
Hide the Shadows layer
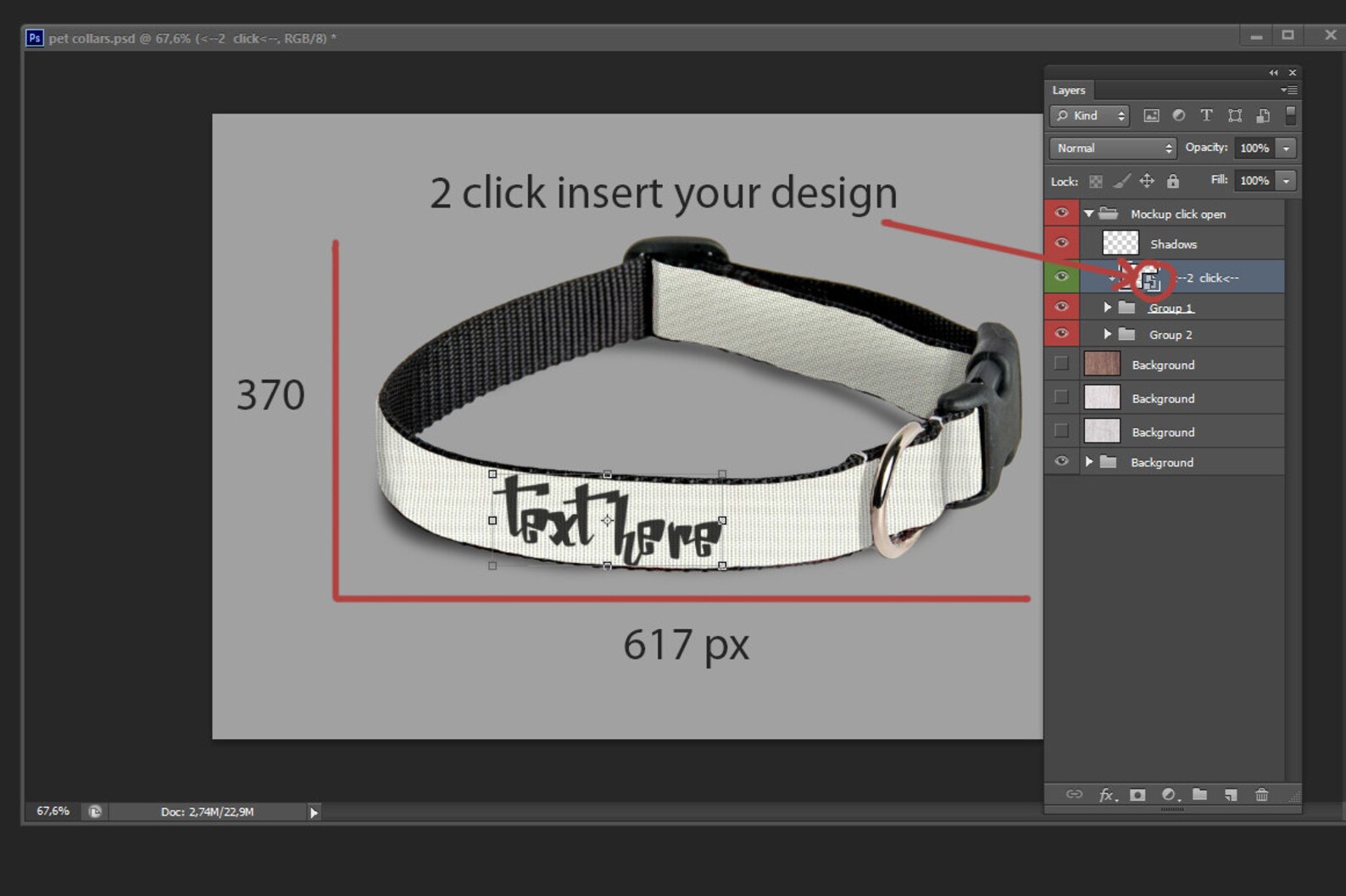pos(1061,243)
